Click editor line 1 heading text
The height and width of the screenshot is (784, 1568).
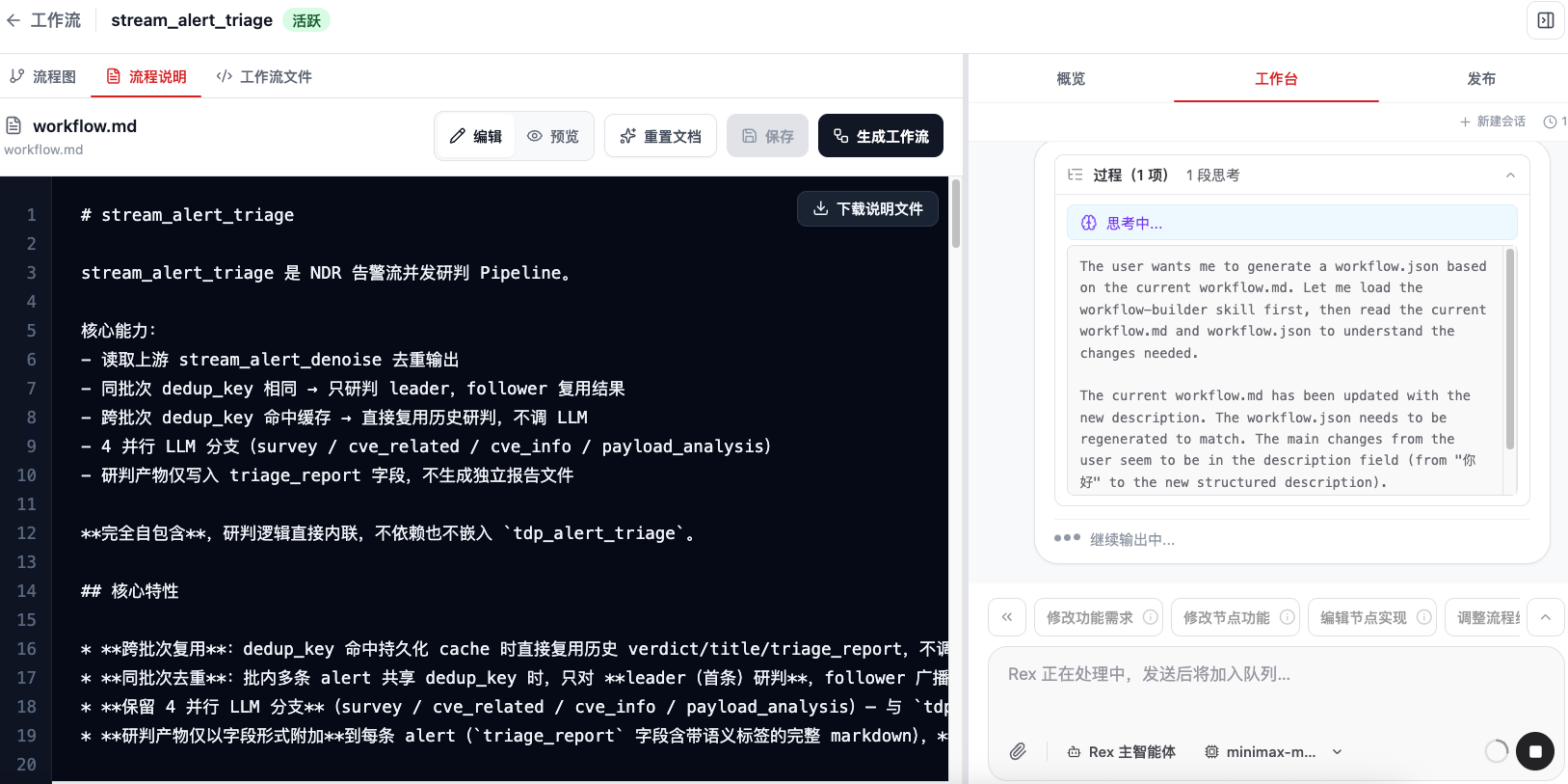[x=188, y=215]
